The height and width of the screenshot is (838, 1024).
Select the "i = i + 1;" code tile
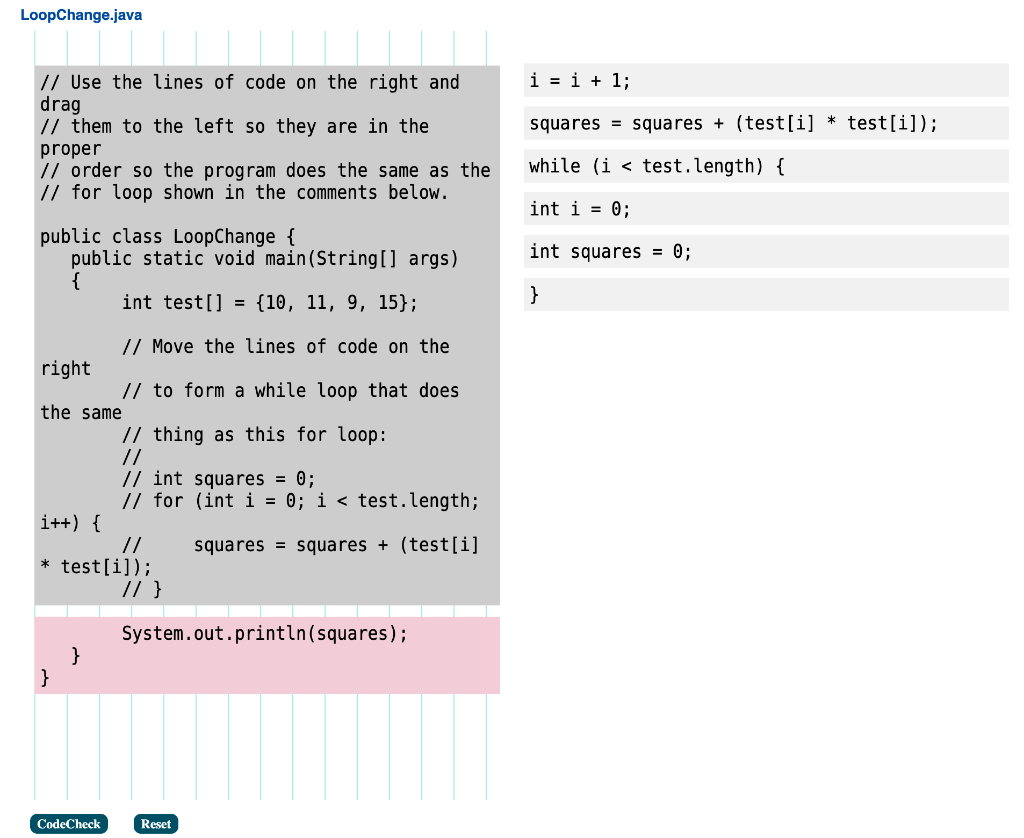(x=766, y=80)
